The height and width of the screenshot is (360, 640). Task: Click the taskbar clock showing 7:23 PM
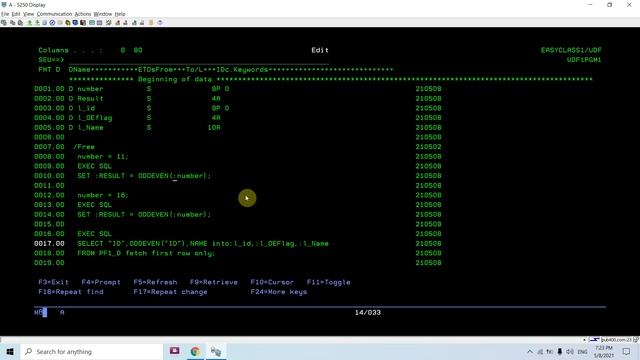(604, 351)
